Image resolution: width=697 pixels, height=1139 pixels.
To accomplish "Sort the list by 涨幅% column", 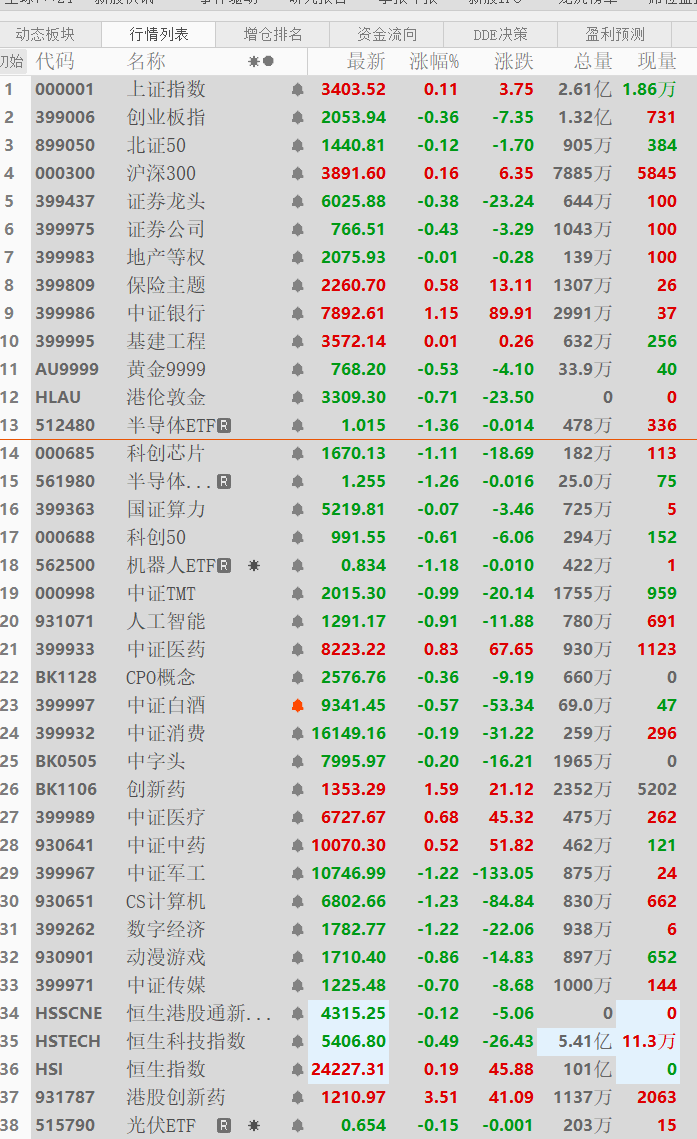I will 434,61.
